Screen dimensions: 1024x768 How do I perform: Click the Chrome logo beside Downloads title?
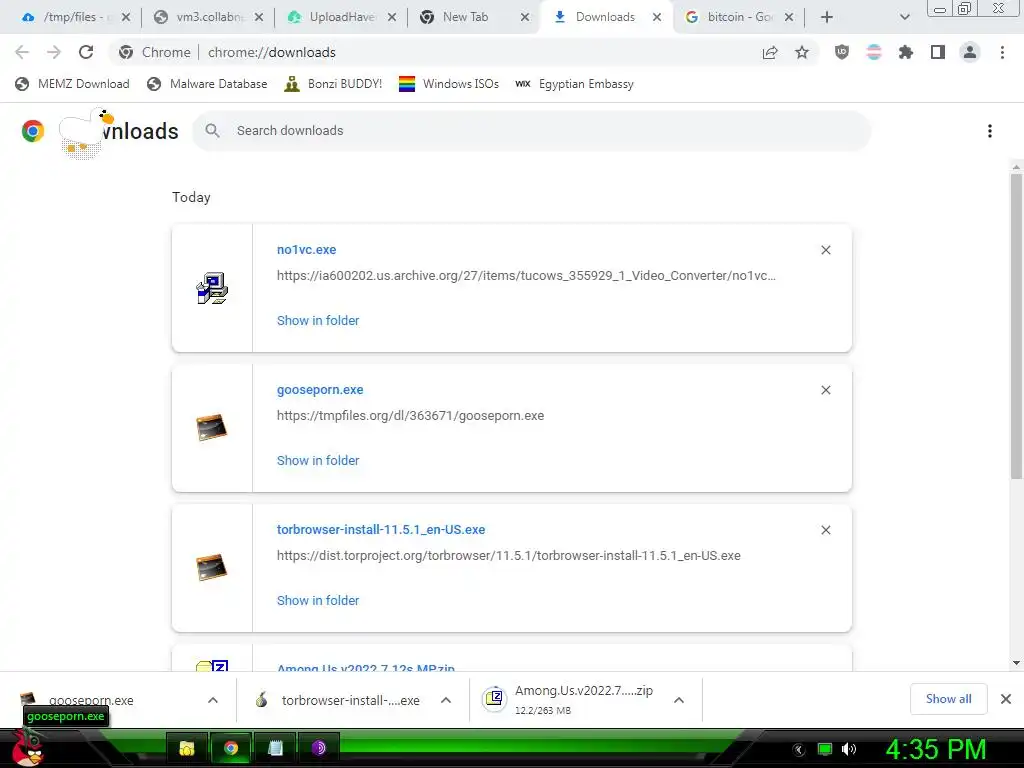coord(33,131)
